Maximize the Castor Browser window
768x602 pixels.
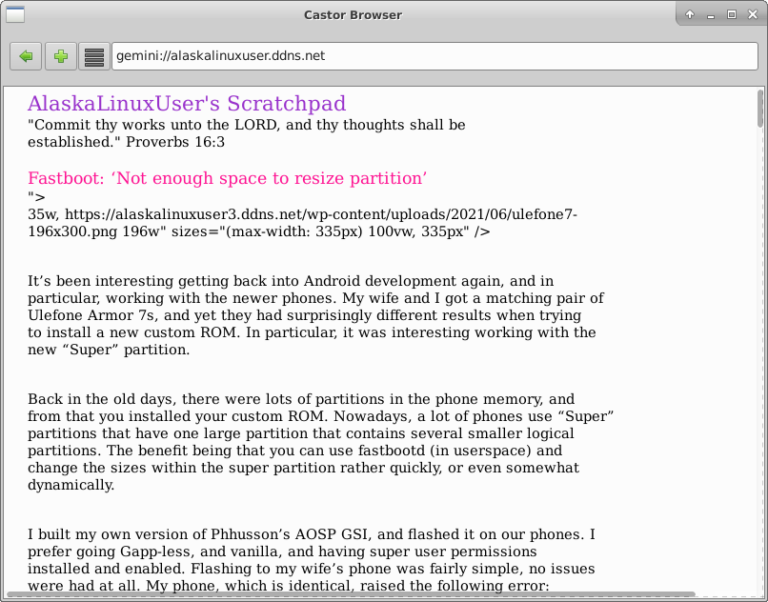[x=731, y=14]
